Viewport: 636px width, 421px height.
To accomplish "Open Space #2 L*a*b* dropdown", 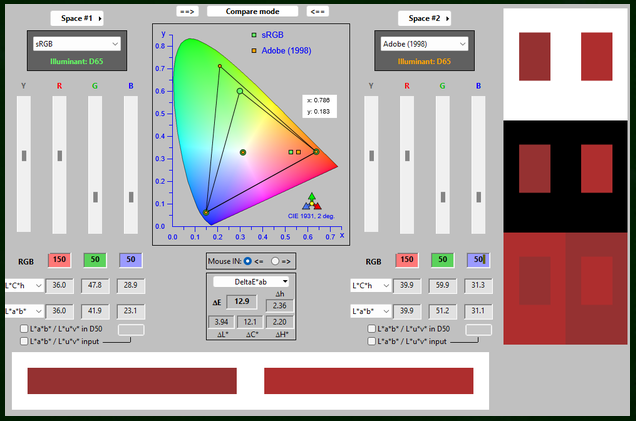I will [x=371, y=311].
